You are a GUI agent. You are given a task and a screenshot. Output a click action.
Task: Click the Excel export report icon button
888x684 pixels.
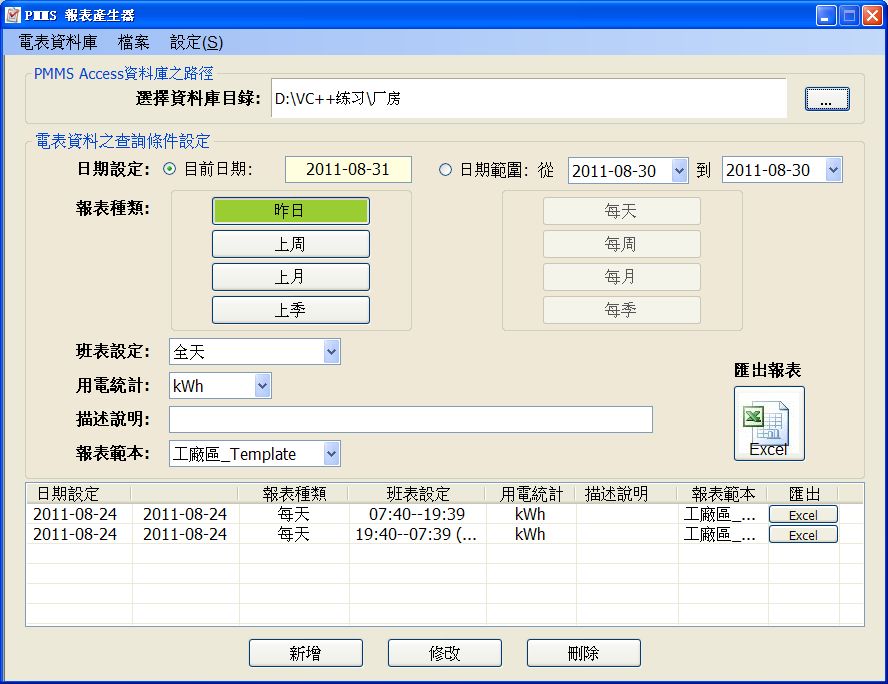click(x=769, y=424)
